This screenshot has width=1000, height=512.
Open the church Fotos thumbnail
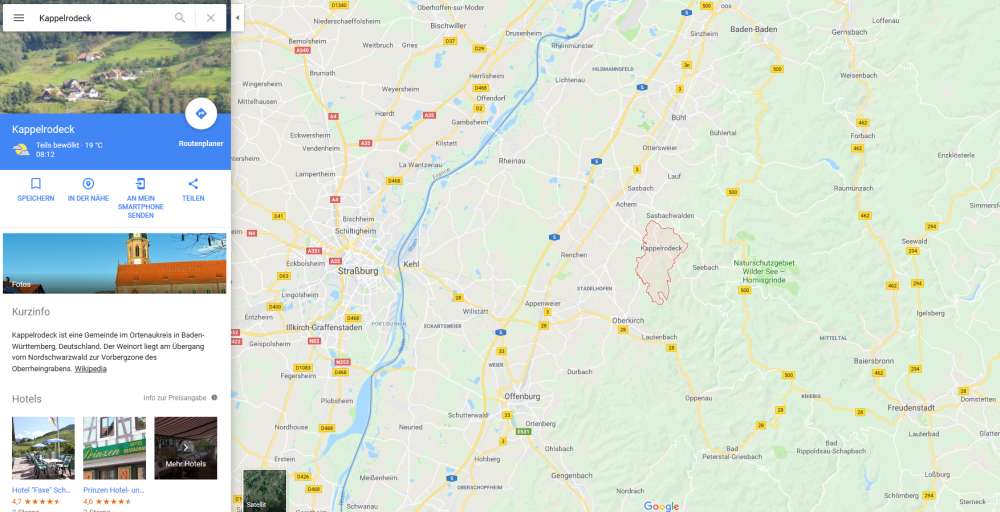tap(115, 263)
